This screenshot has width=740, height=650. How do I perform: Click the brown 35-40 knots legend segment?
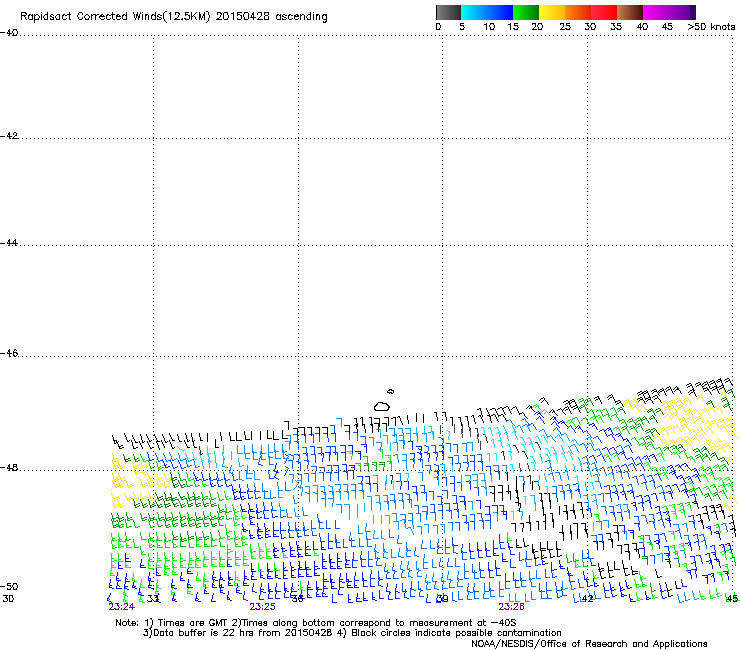click(630, 12)
